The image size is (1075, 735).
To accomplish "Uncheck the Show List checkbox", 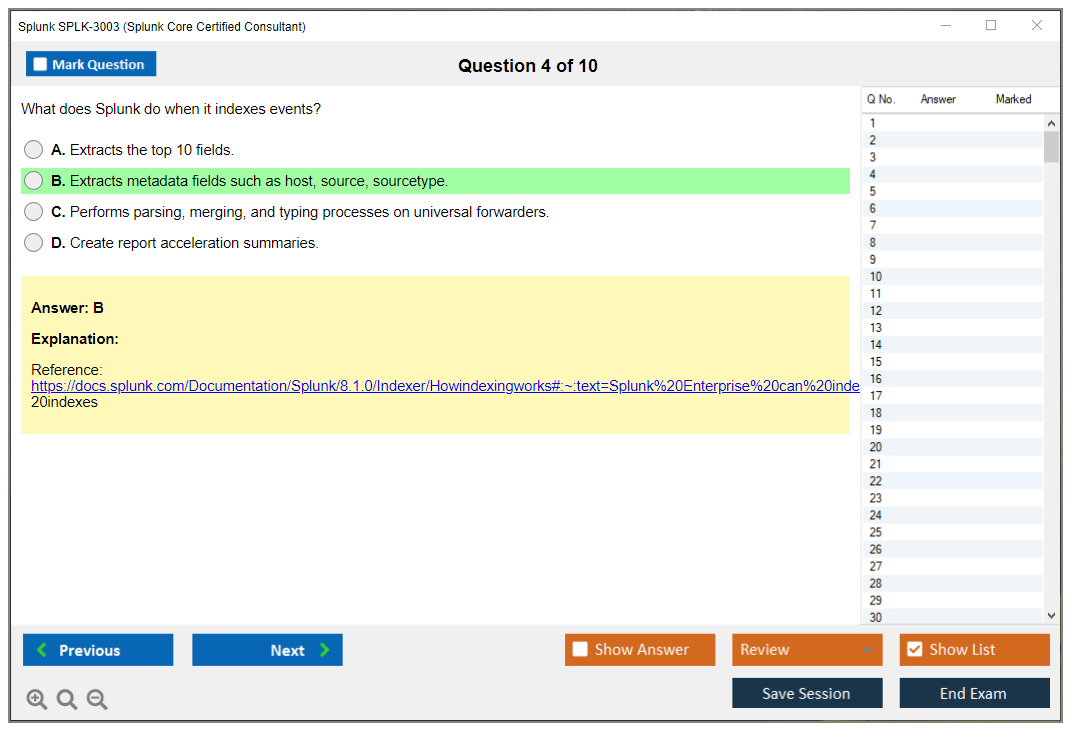I will pos(914,650).
